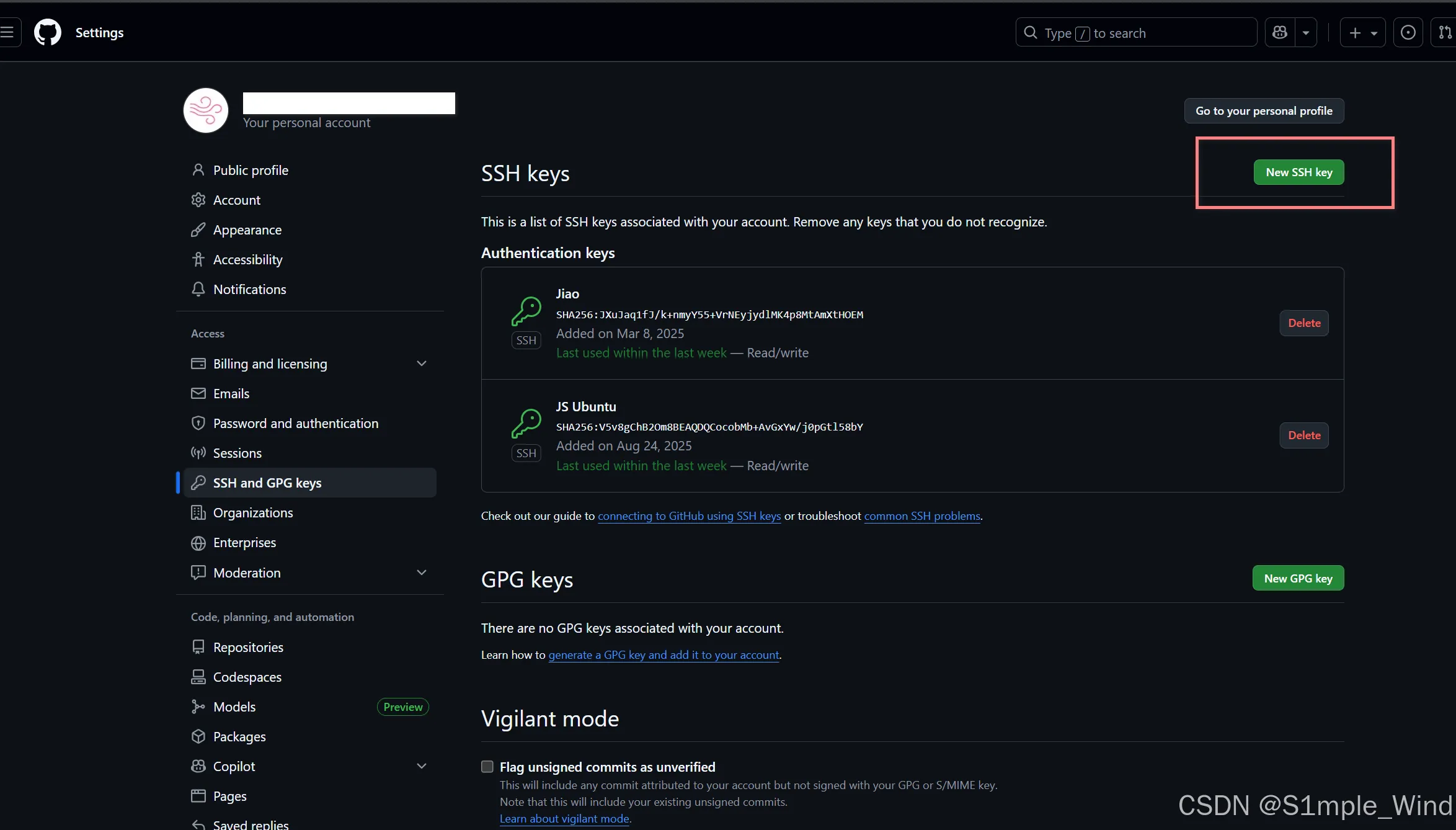Expand the Moderation section chevron
The width and height of the screenshot is (1456, 830).
point(422,573)
